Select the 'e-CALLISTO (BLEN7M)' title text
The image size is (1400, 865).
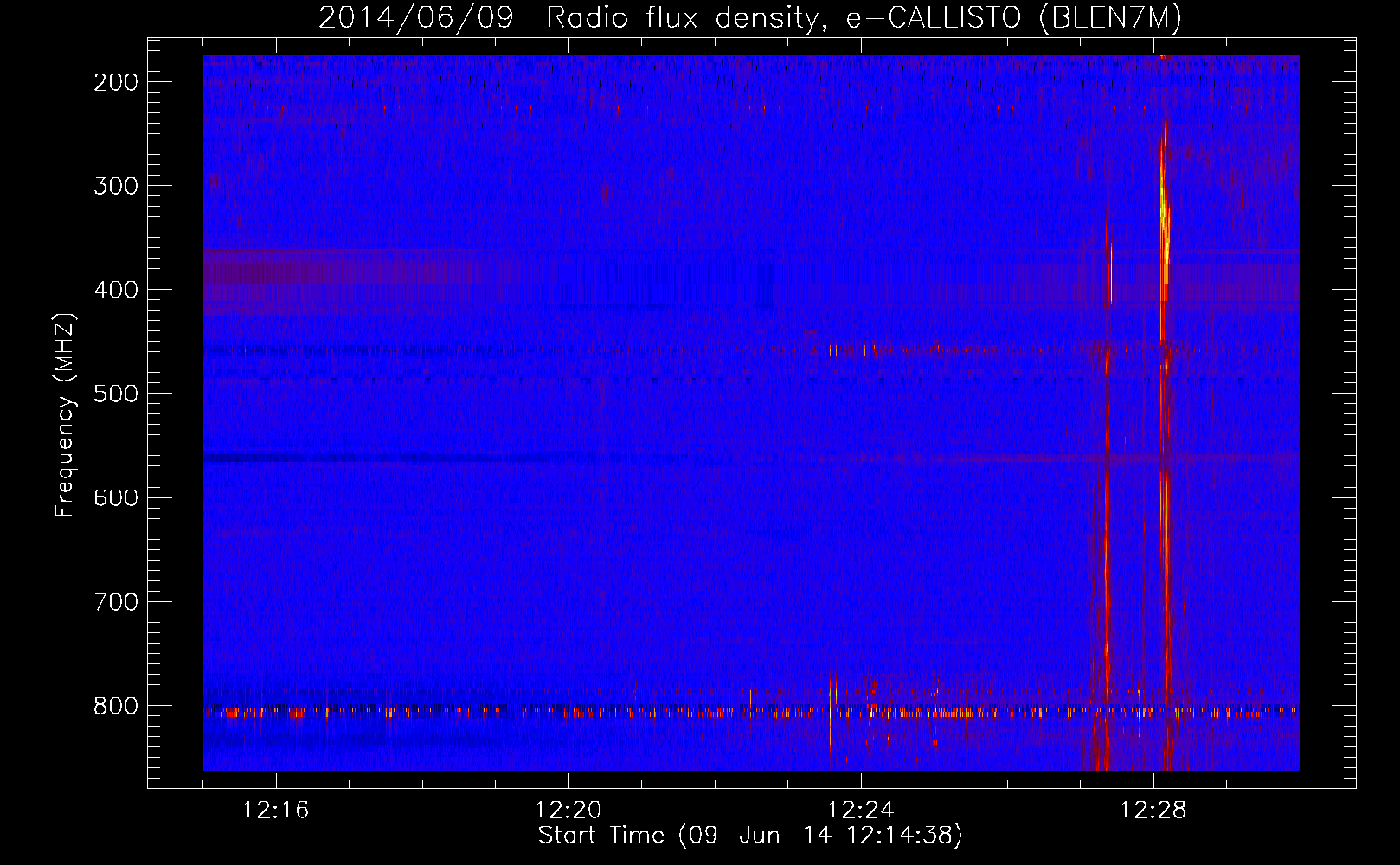tap(1014, 17)
